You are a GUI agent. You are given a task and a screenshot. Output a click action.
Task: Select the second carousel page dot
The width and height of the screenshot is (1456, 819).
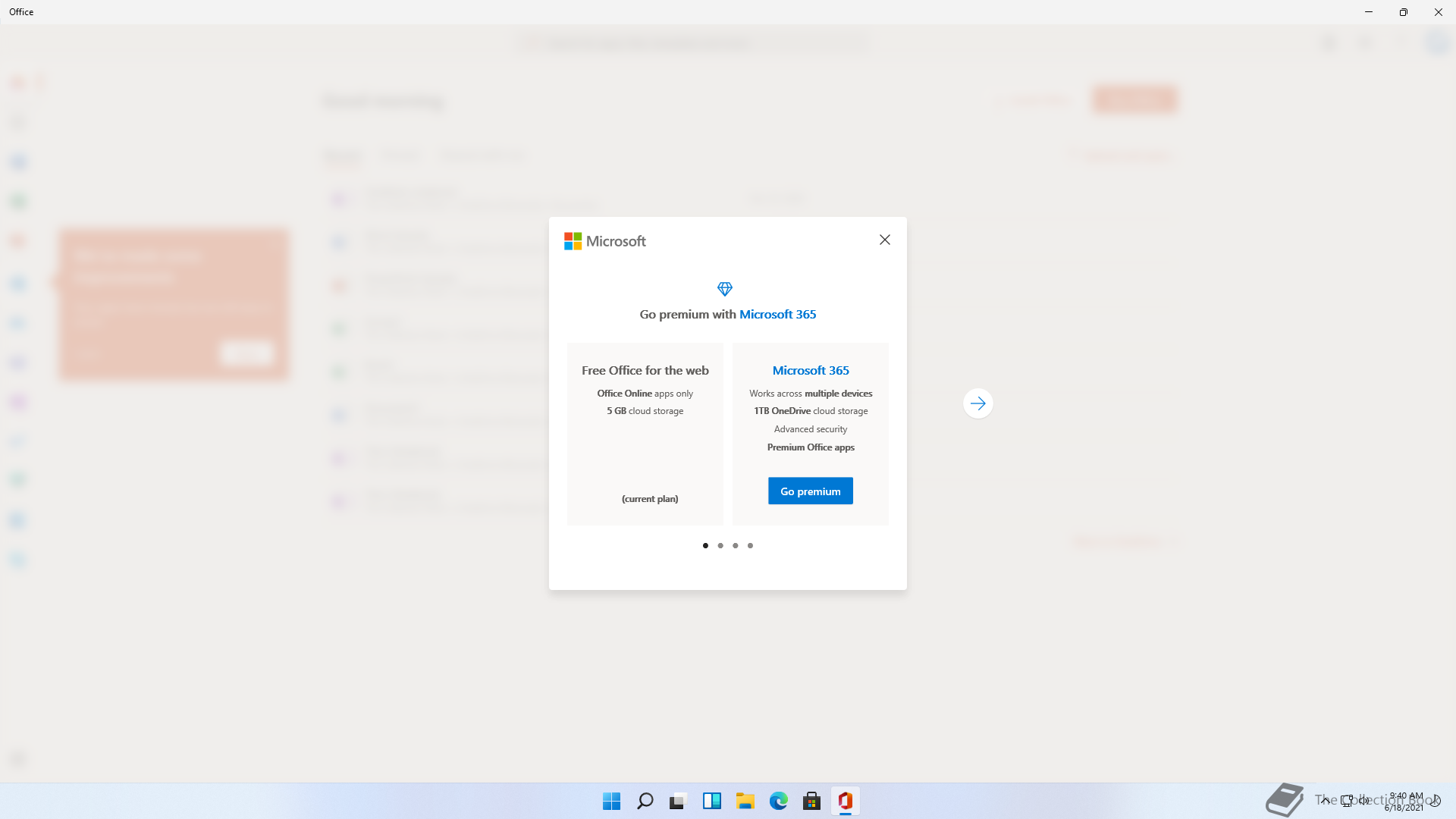click(x=720, y=546)
